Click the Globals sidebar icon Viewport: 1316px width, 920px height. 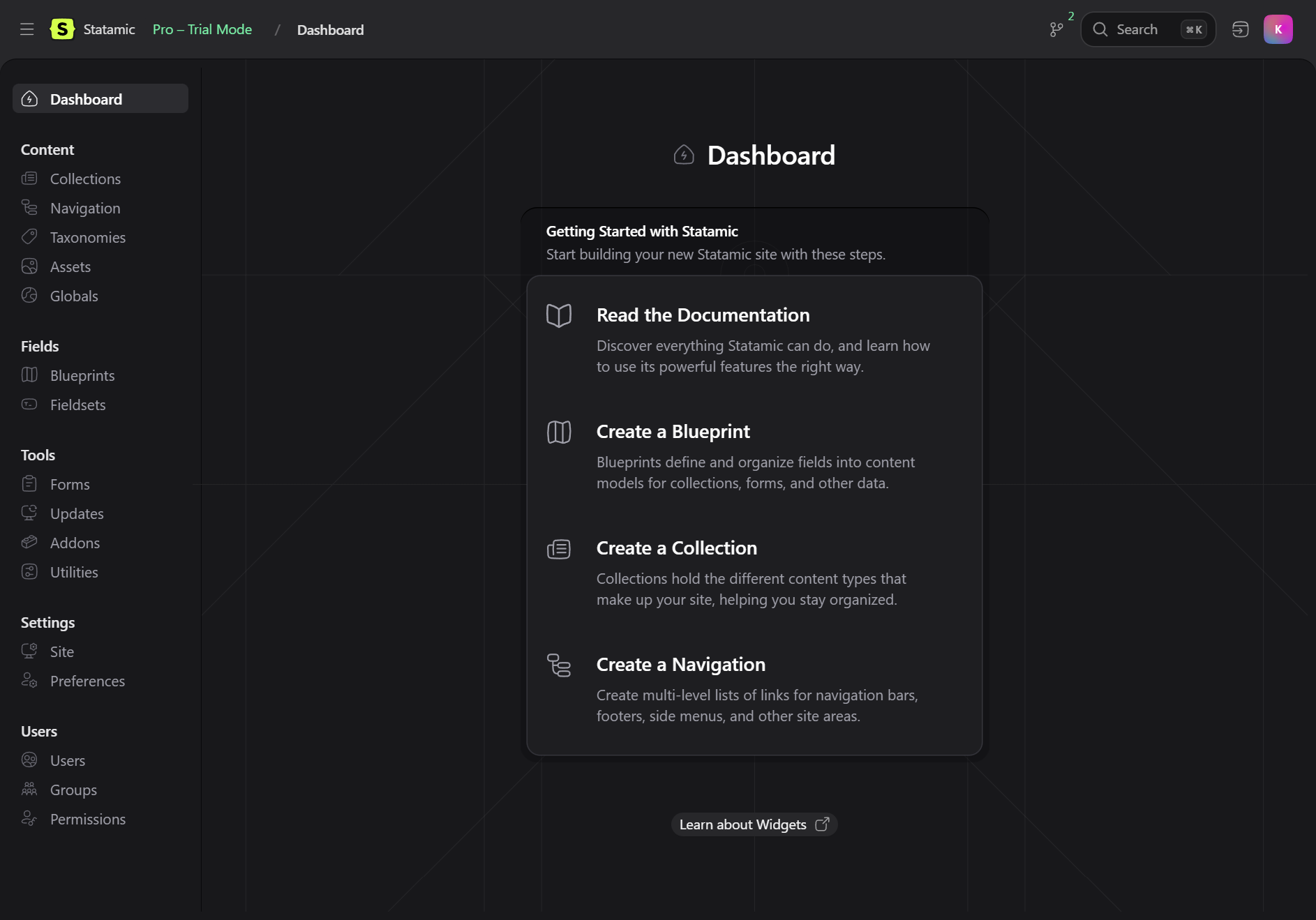[29, 296]
